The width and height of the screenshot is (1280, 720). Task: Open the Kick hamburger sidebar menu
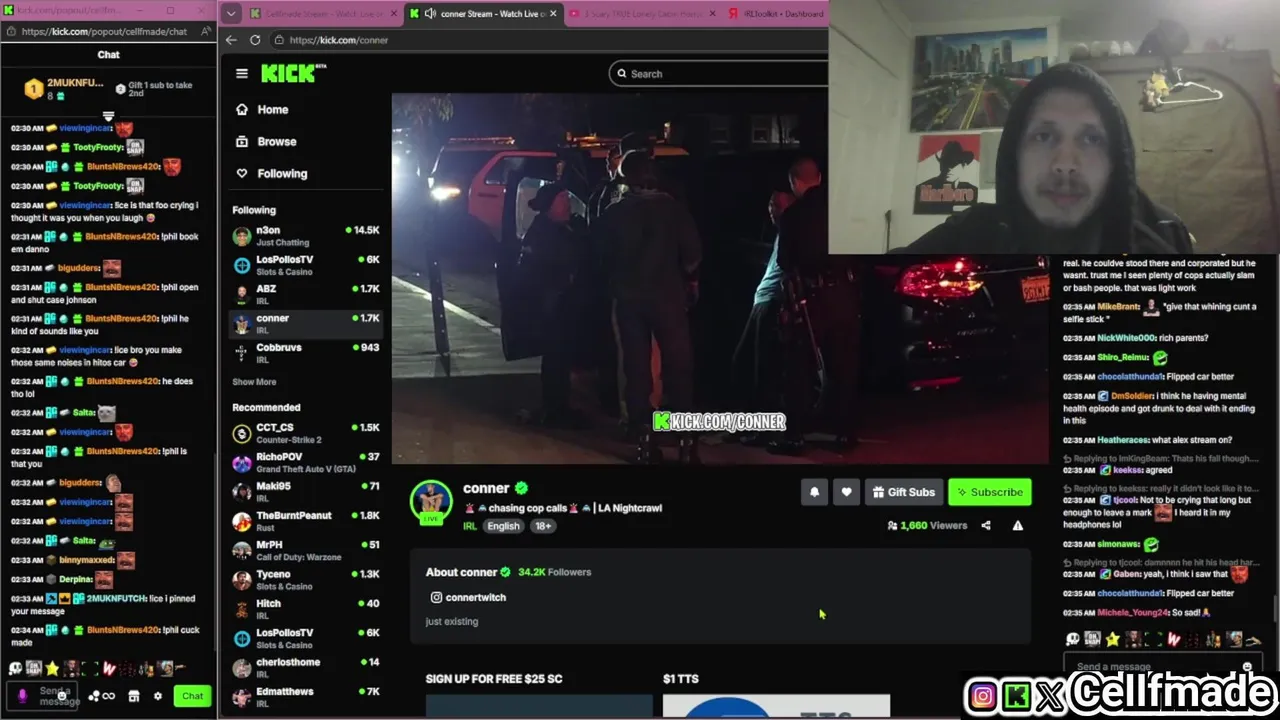coord(241,73)
